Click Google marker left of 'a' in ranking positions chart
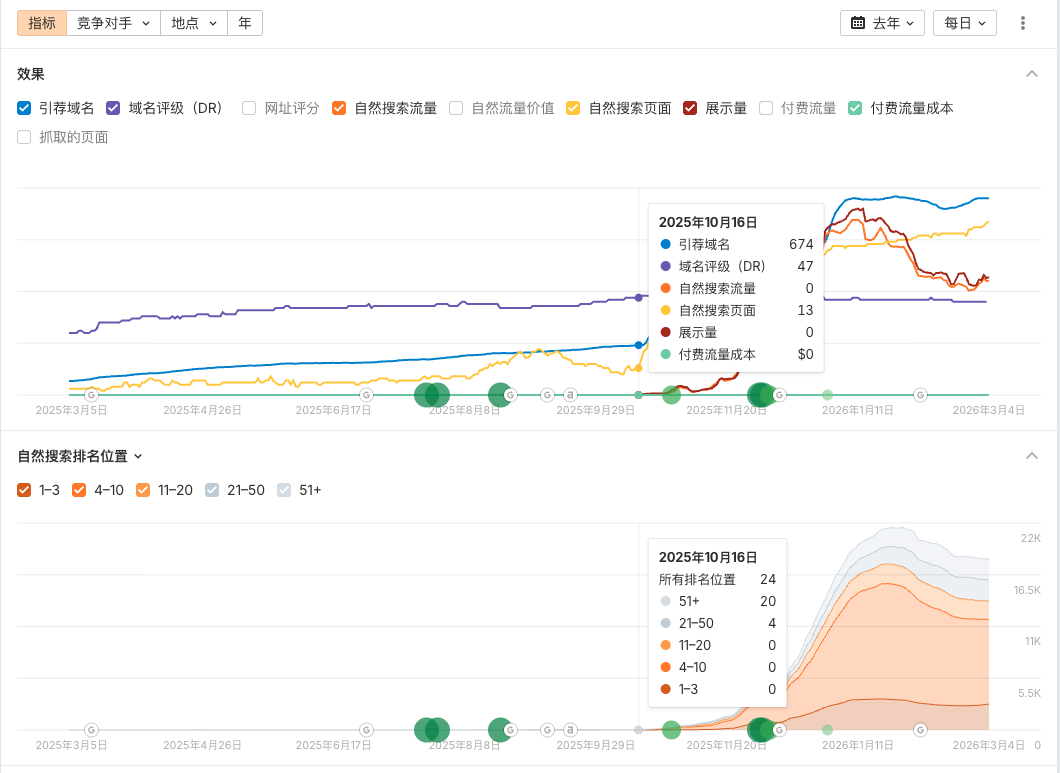1060x773 pixels. pos(548,730)
